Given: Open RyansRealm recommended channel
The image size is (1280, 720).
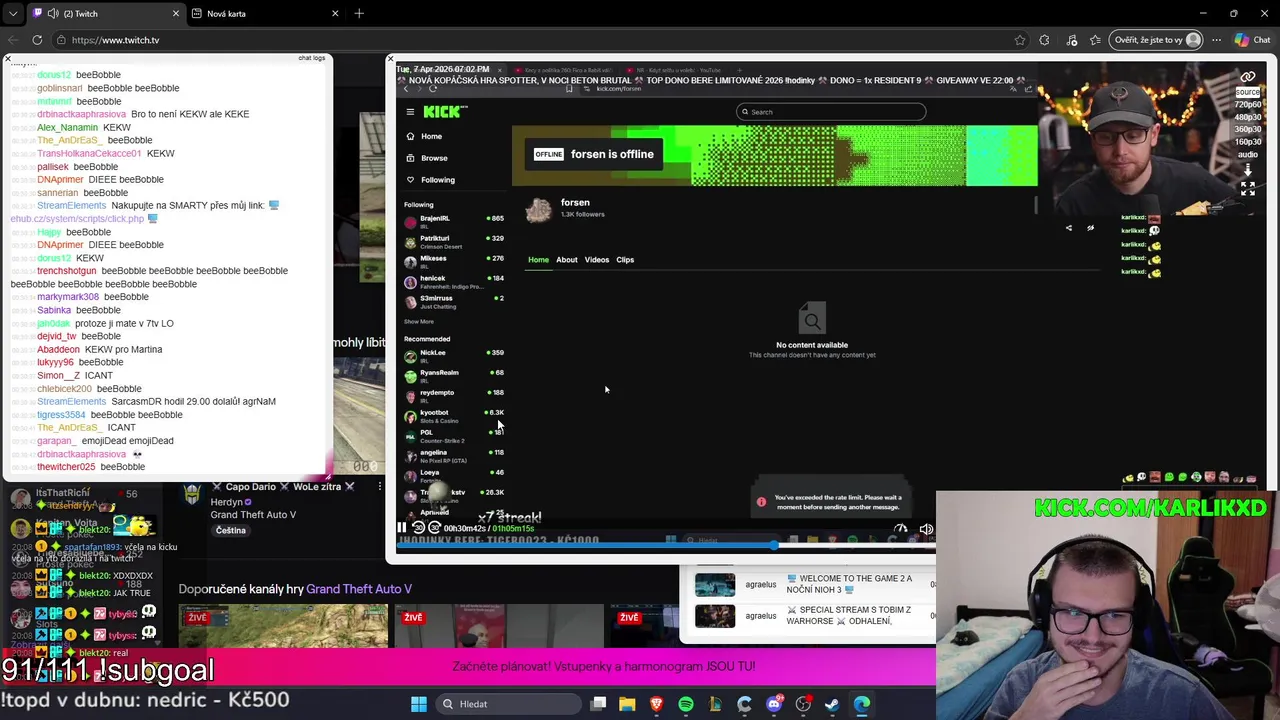Looking at the screenshot, I should (x=454, y=375).
